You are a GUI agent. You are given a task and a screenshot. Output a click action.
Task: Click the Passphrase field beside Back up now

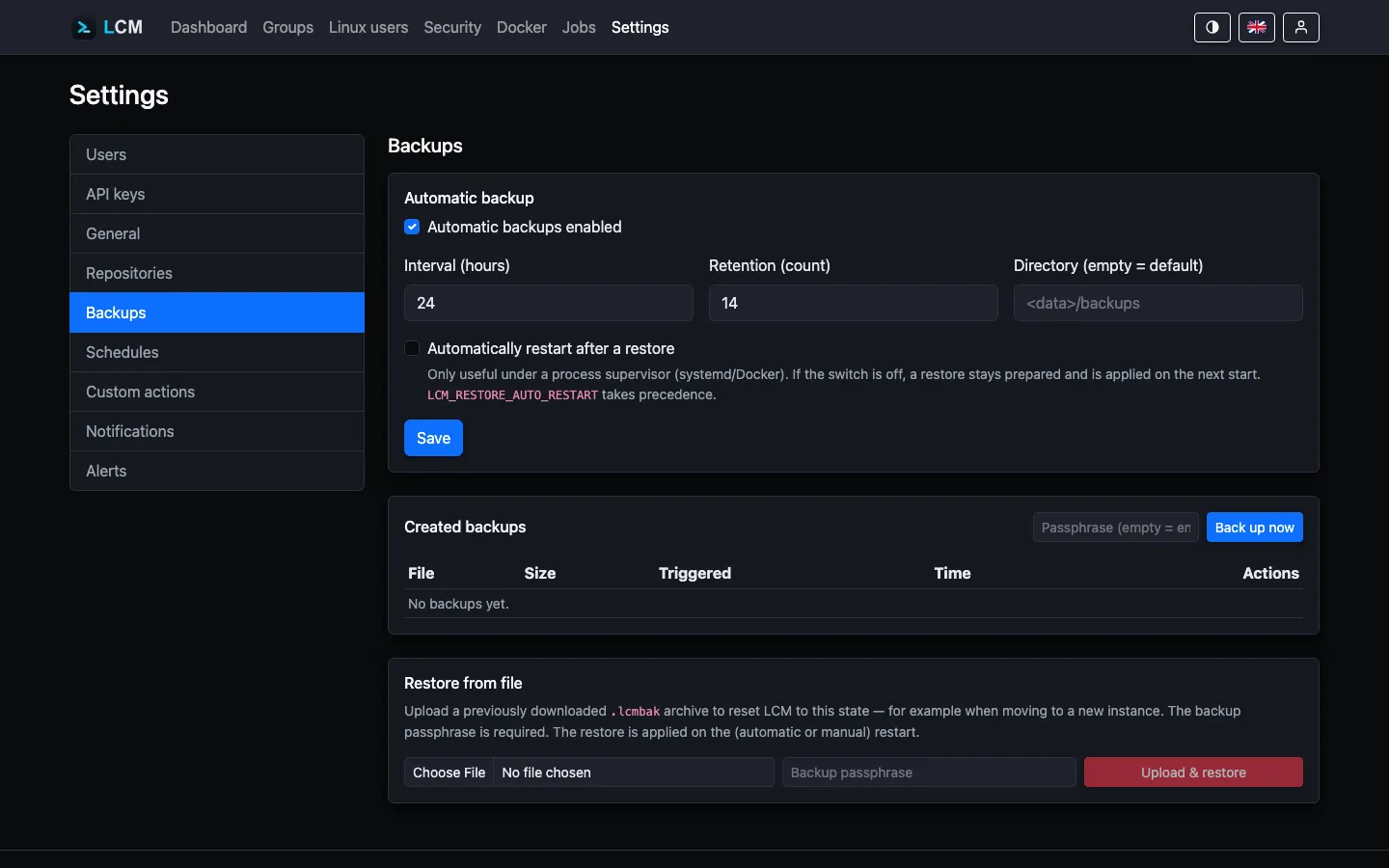pos(1116,528)
